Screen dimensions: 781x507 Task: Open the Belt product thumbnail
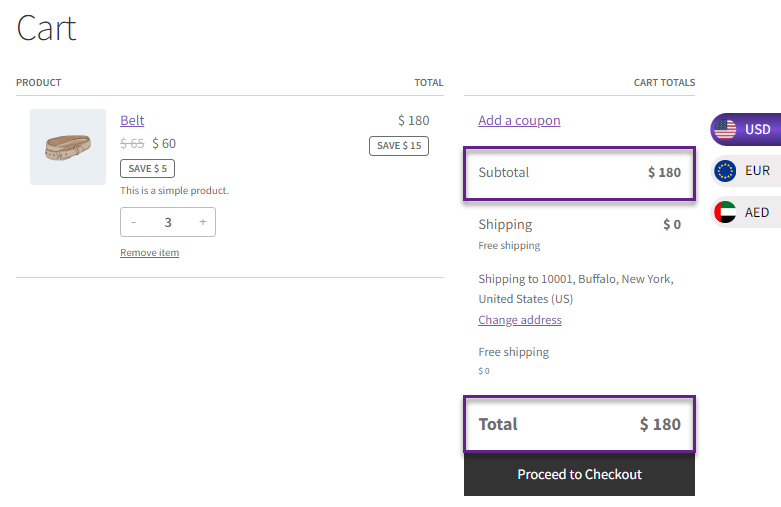[68, 147]
